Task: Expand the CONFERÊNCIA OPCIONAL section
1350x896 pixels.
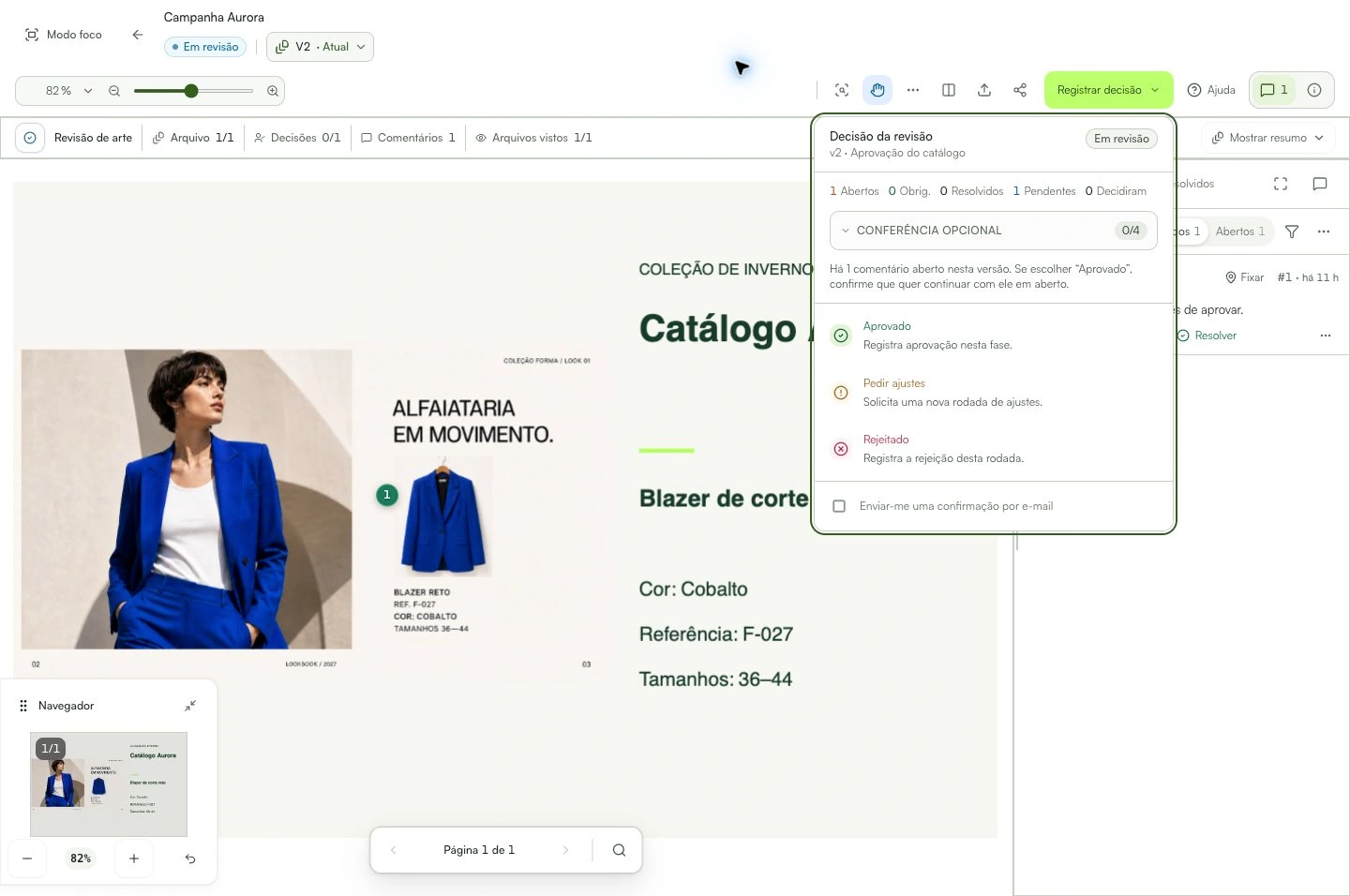Action: (994, 231)
